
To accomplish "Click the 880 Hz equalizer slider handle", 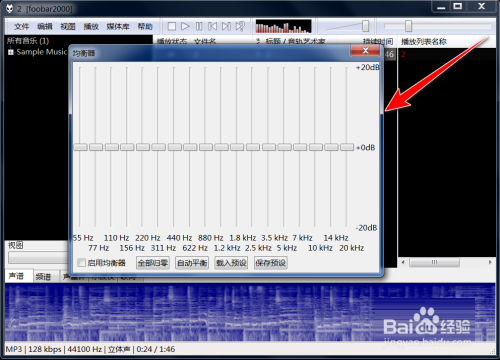I will point(206,147).
